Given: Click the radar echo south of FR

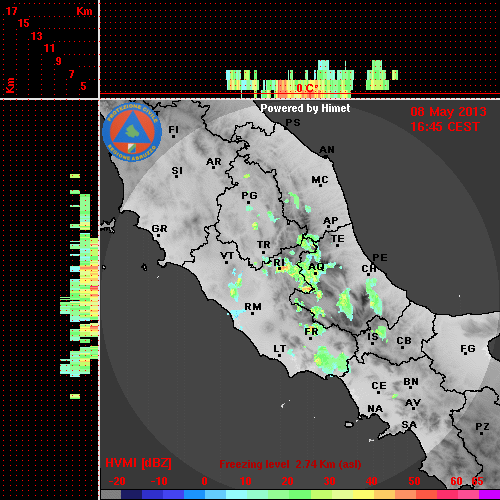Looking at the screenshot, I should click(x=330, y=360).
